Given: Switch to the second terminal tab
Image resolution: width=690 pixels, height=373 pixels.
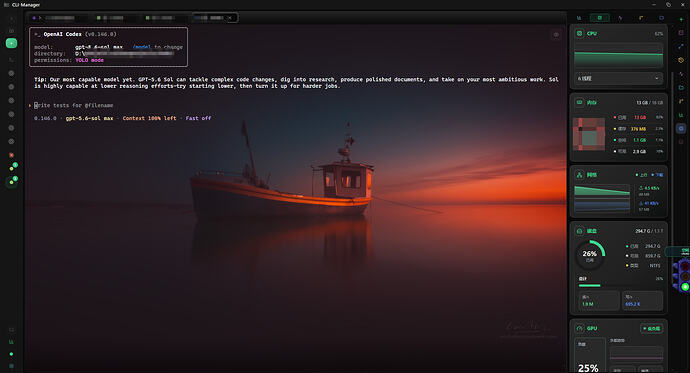Looking at the screenshot, I should pyautogui.click(x=110, y=18).
